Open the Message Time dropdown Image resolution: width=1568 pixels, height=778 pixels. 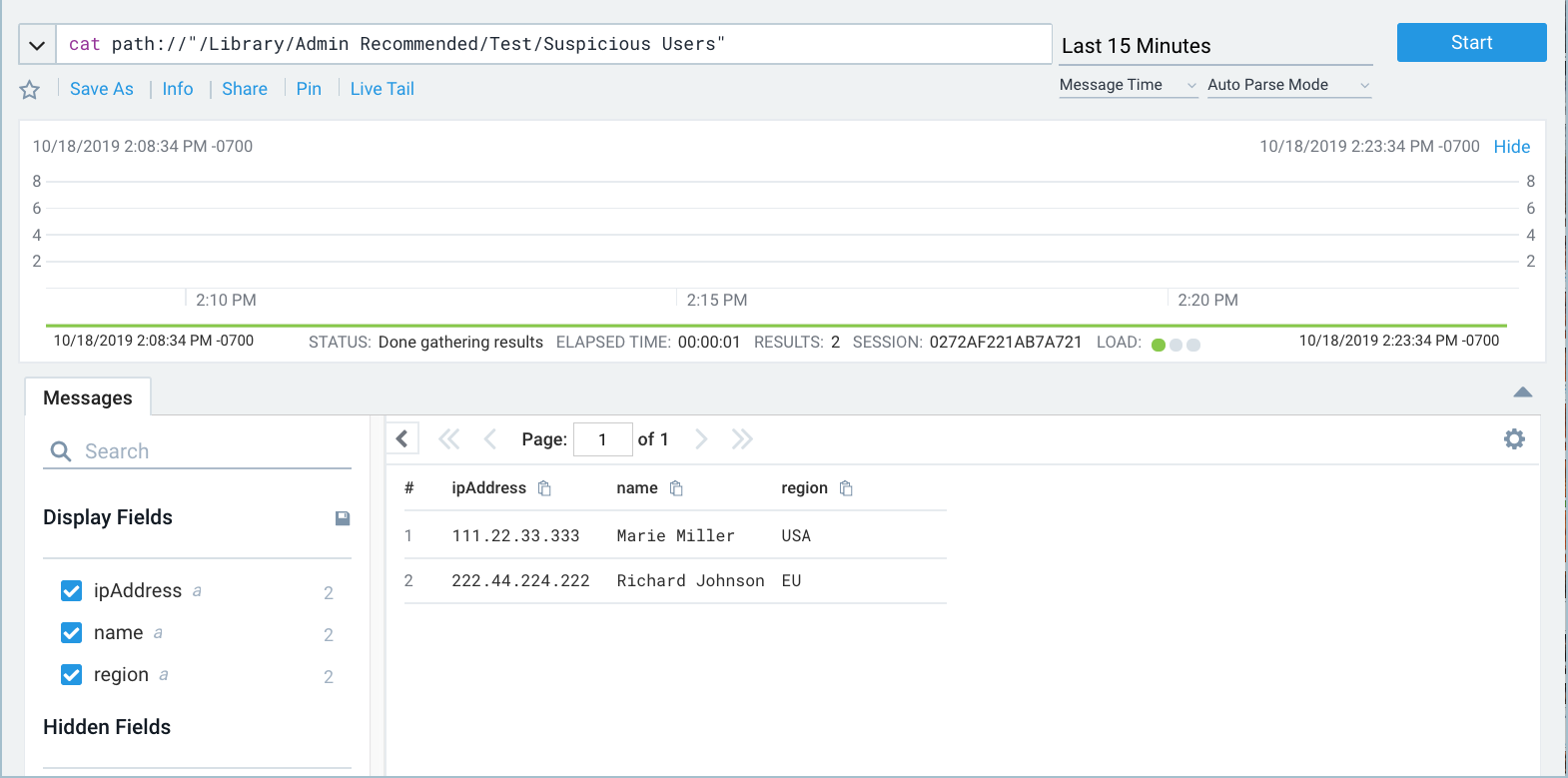(1128, 85)
